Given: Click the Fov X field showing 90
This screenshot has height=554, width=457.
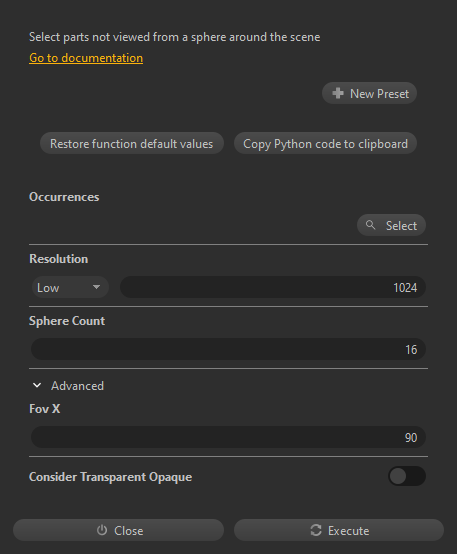Looking at the screenshot, I should (228, 437).
